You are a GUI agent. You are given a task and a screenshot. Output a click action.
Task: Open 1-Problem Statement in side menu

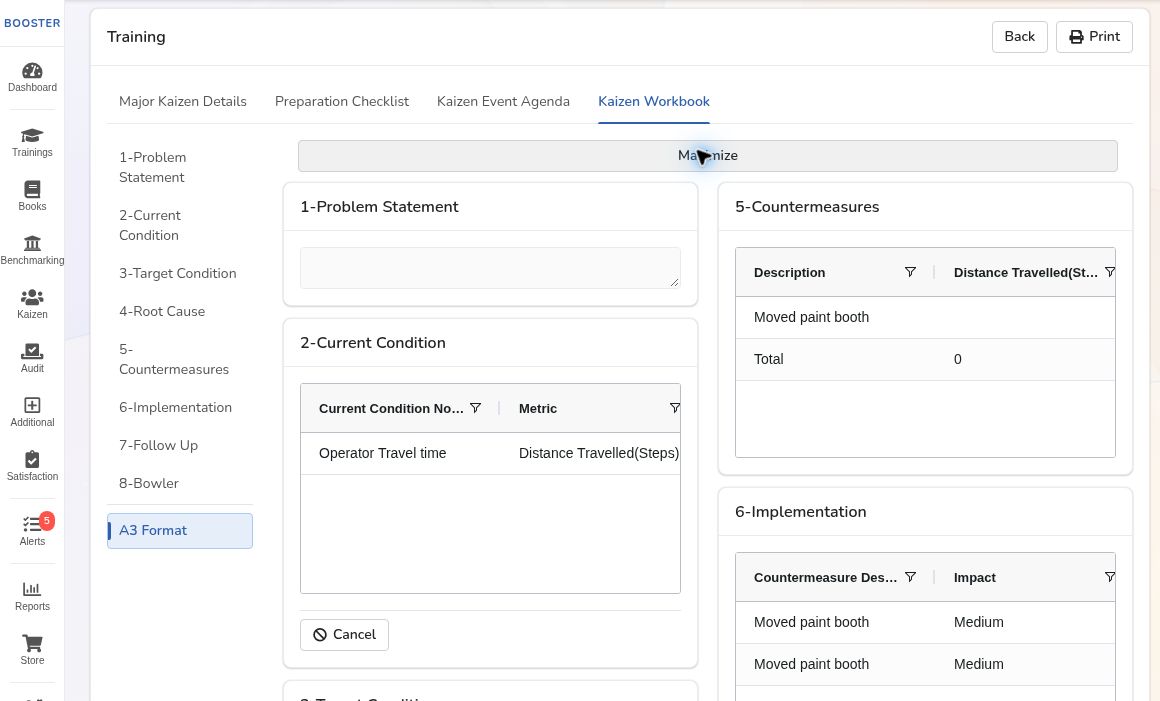tap(180, 167)
